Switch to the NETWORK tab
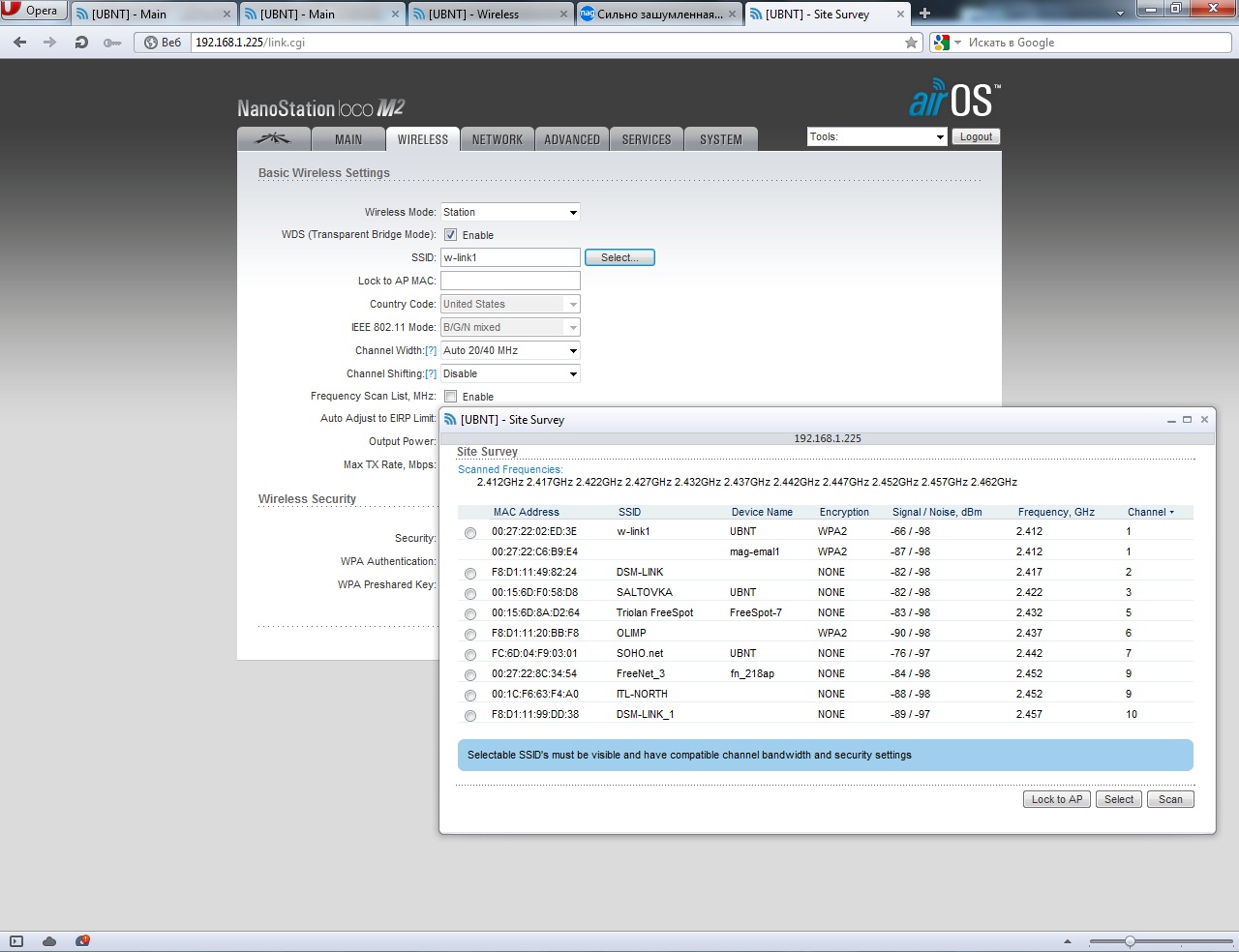Screen dimensions: 1239x952 point(497,139)
